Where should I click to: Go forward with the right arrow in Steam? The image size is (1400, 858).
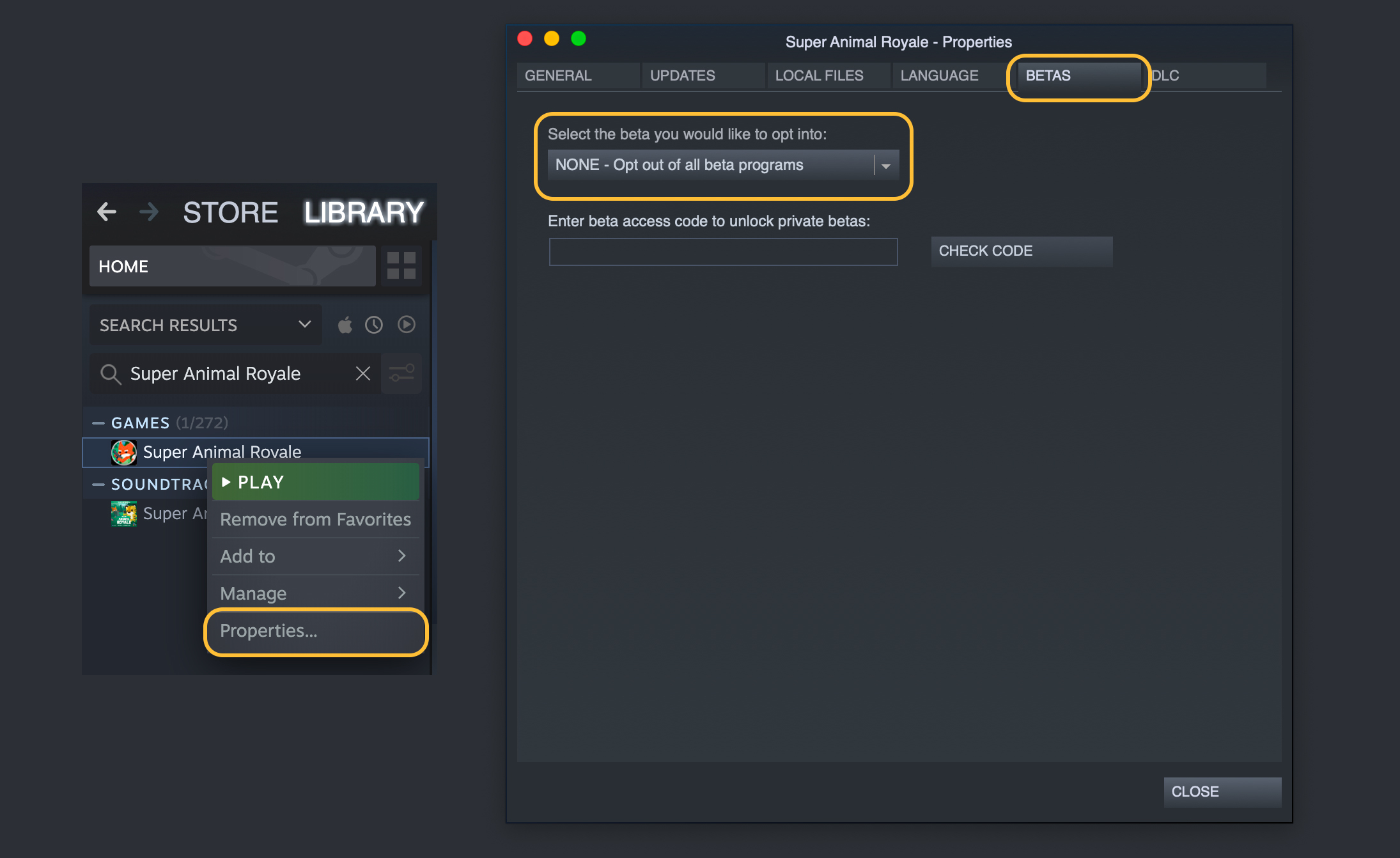[148, 212]
